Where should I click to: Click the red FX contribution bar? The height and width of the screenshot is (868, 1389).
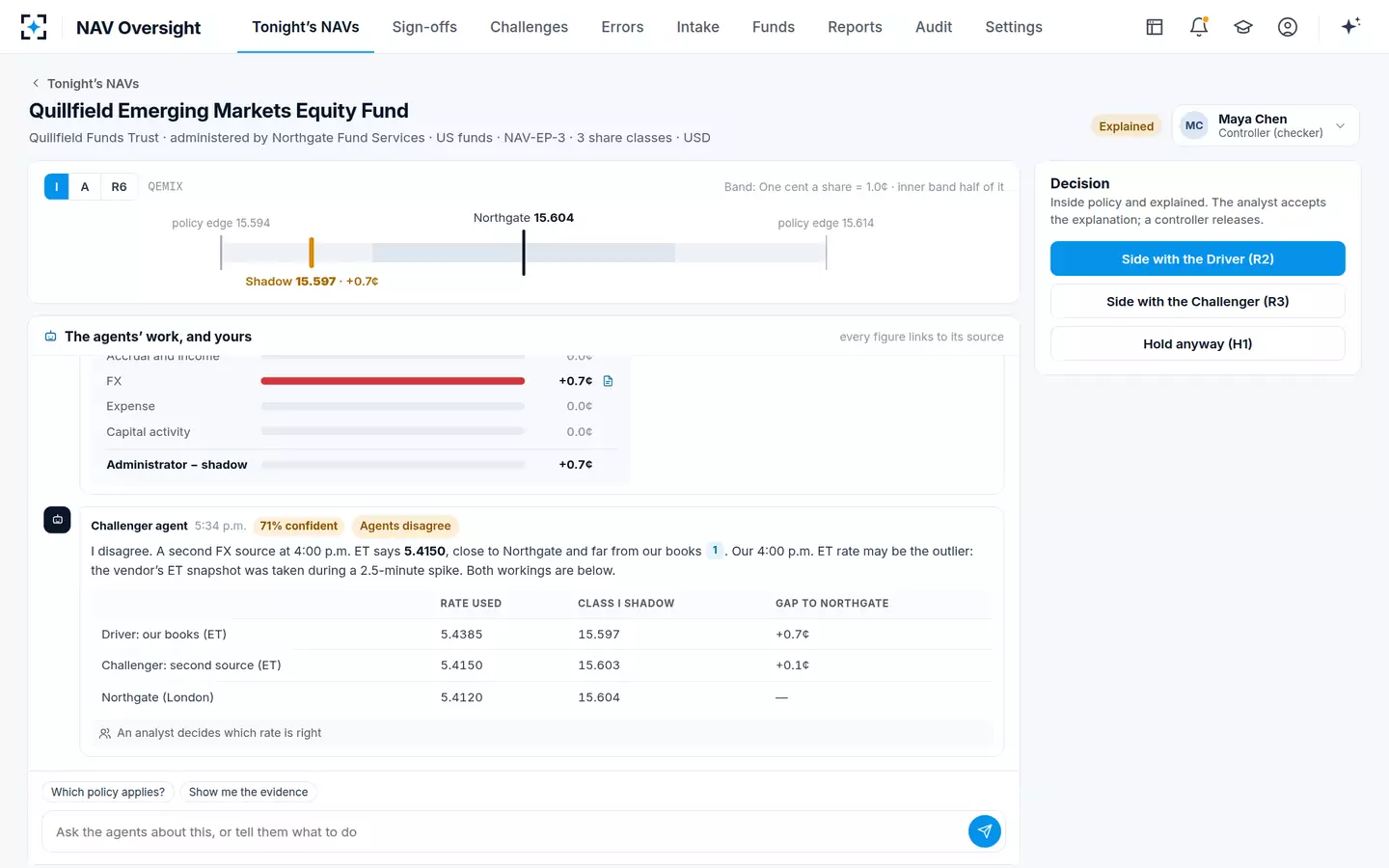click(393, 381)
